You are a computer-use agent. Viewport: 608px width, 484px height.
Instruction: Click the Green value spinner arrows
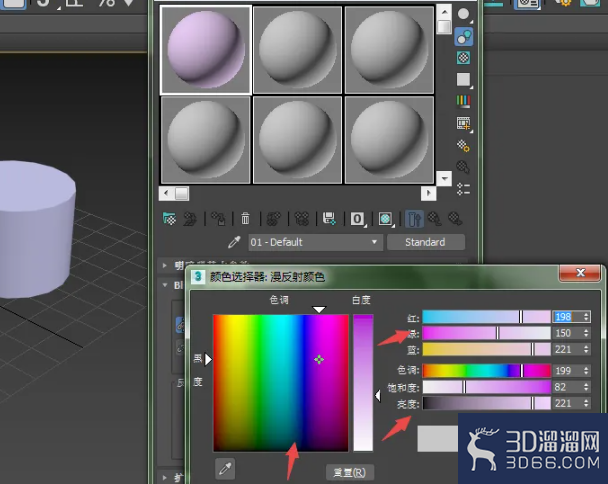[x=586, y=333]
